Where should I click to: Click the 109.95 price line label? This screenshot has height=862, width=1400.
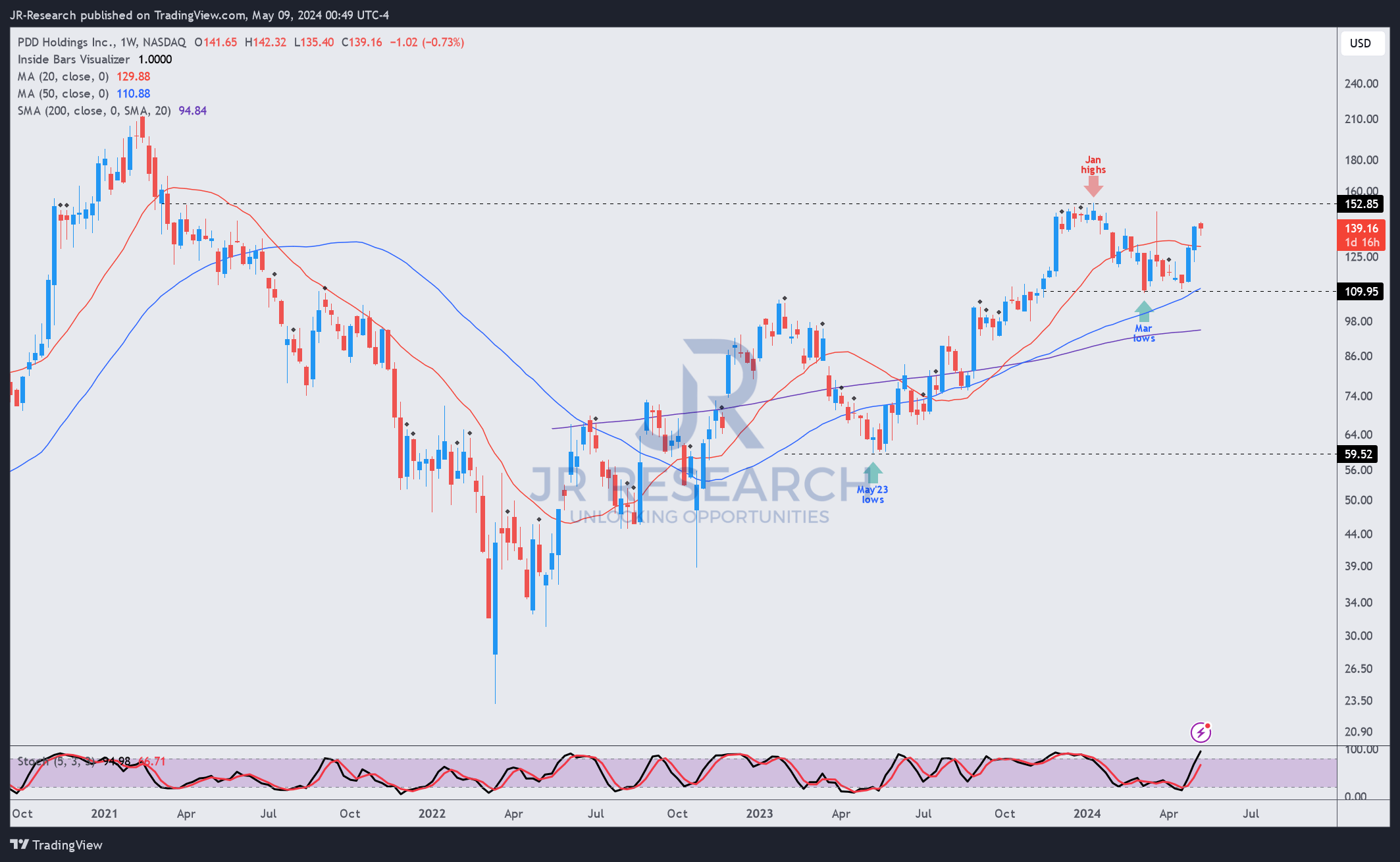[x=1361, y=291]
